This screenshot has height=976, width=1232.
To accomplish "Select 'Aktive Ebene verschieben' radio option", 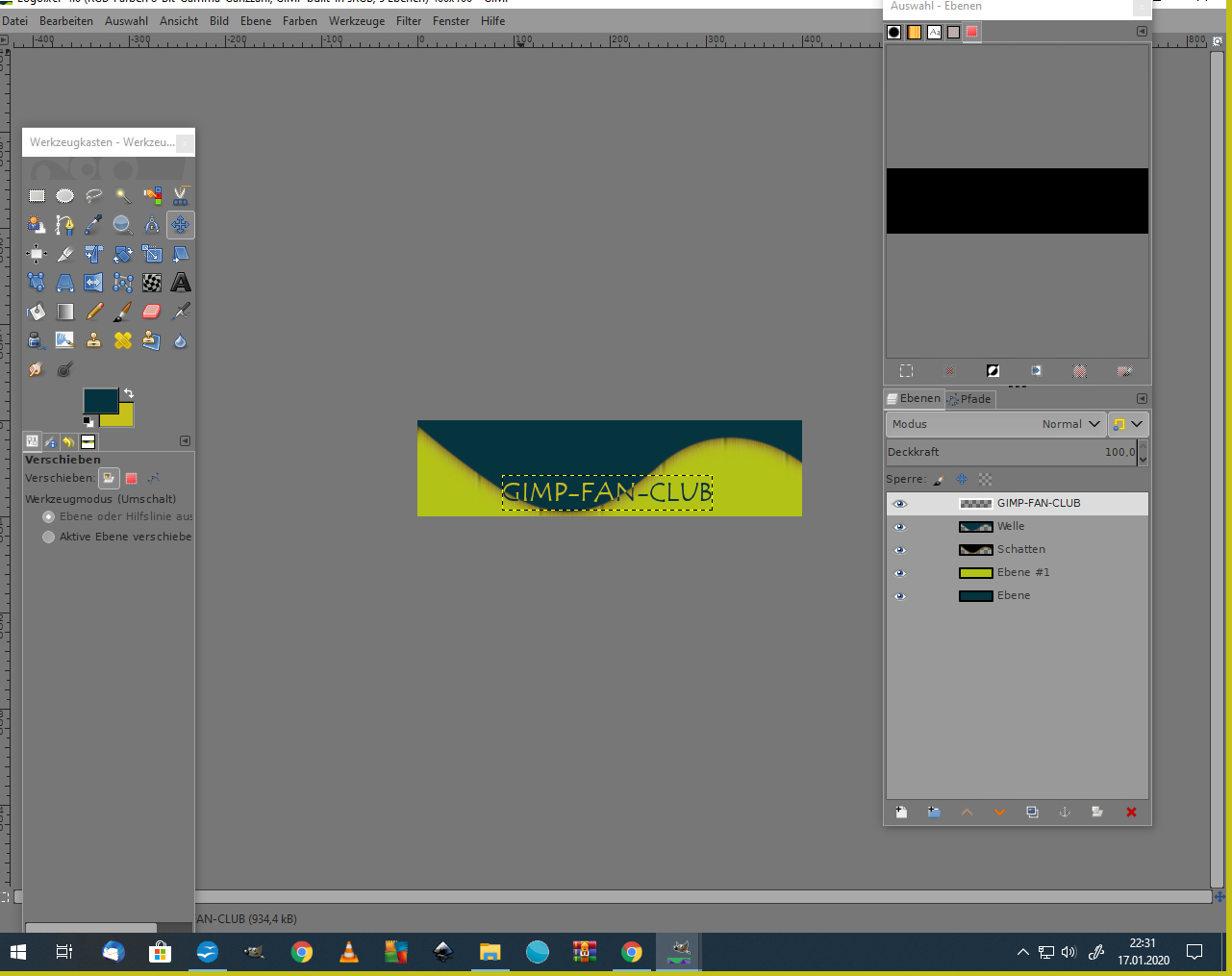I will tap(49, 537).
